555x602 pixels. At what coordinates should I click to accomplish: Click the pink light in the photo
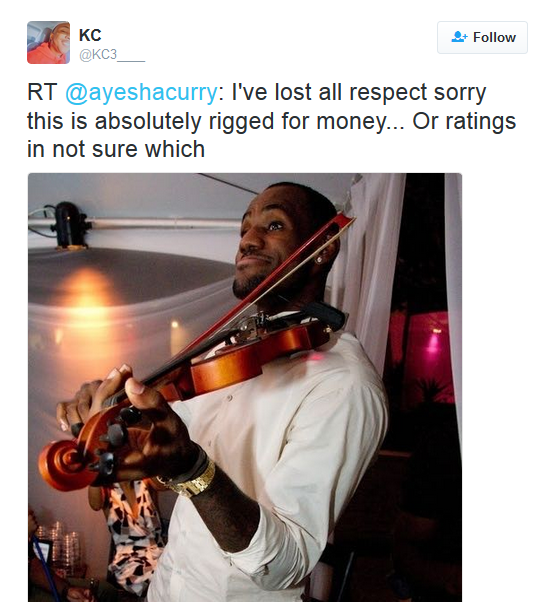[433, 342]
